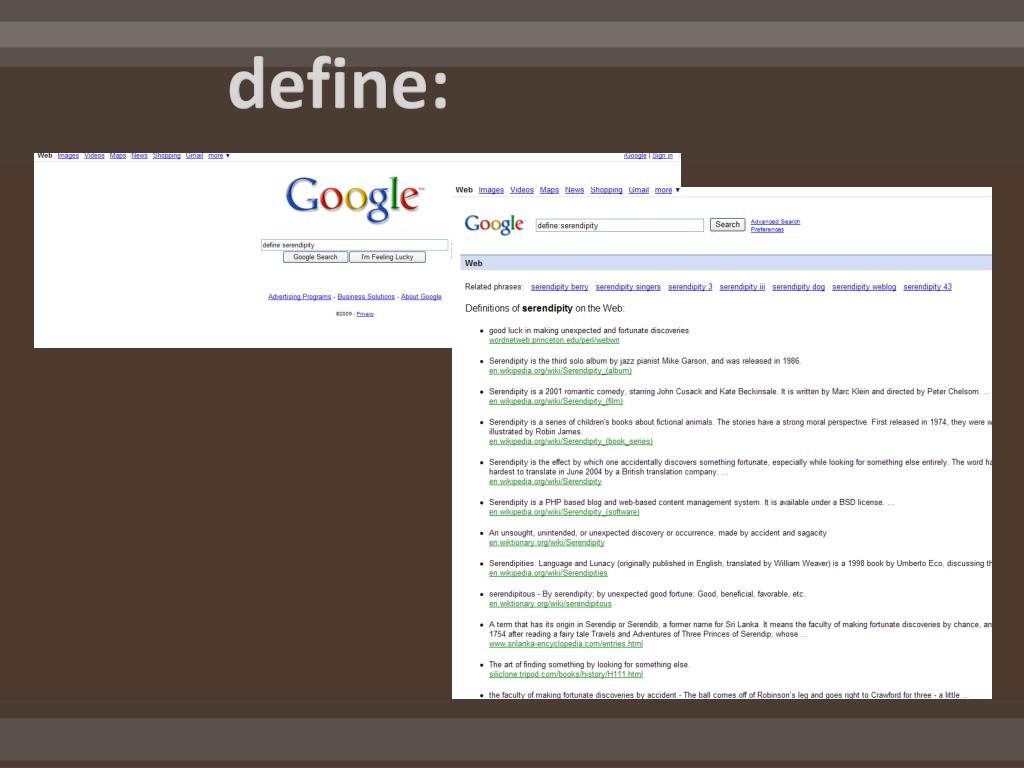This screenshot has height=768, width=1024.
Task: Click Sign in link on the homepage
Action: click(662, 156)
